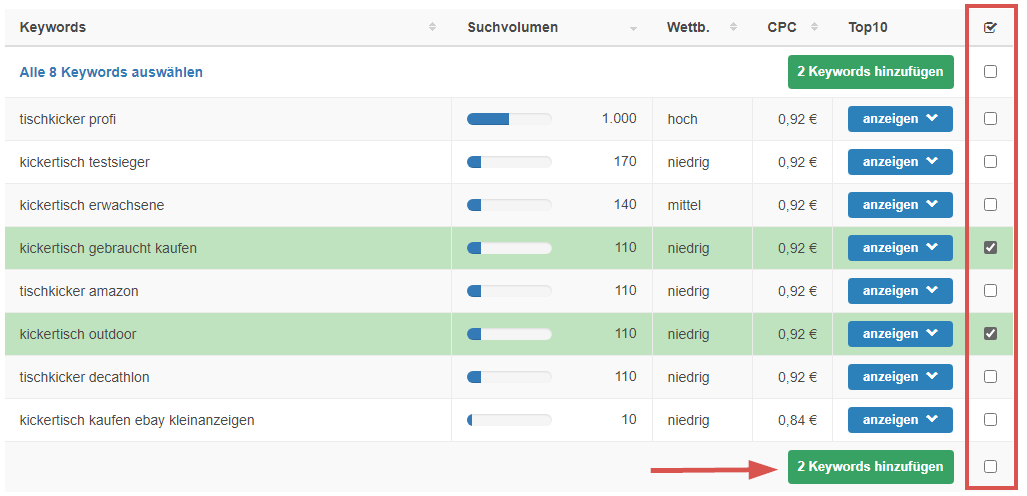Click keyword text tischkicker decathlon
The image size is (1027, 496).
(x=84, y=377)
